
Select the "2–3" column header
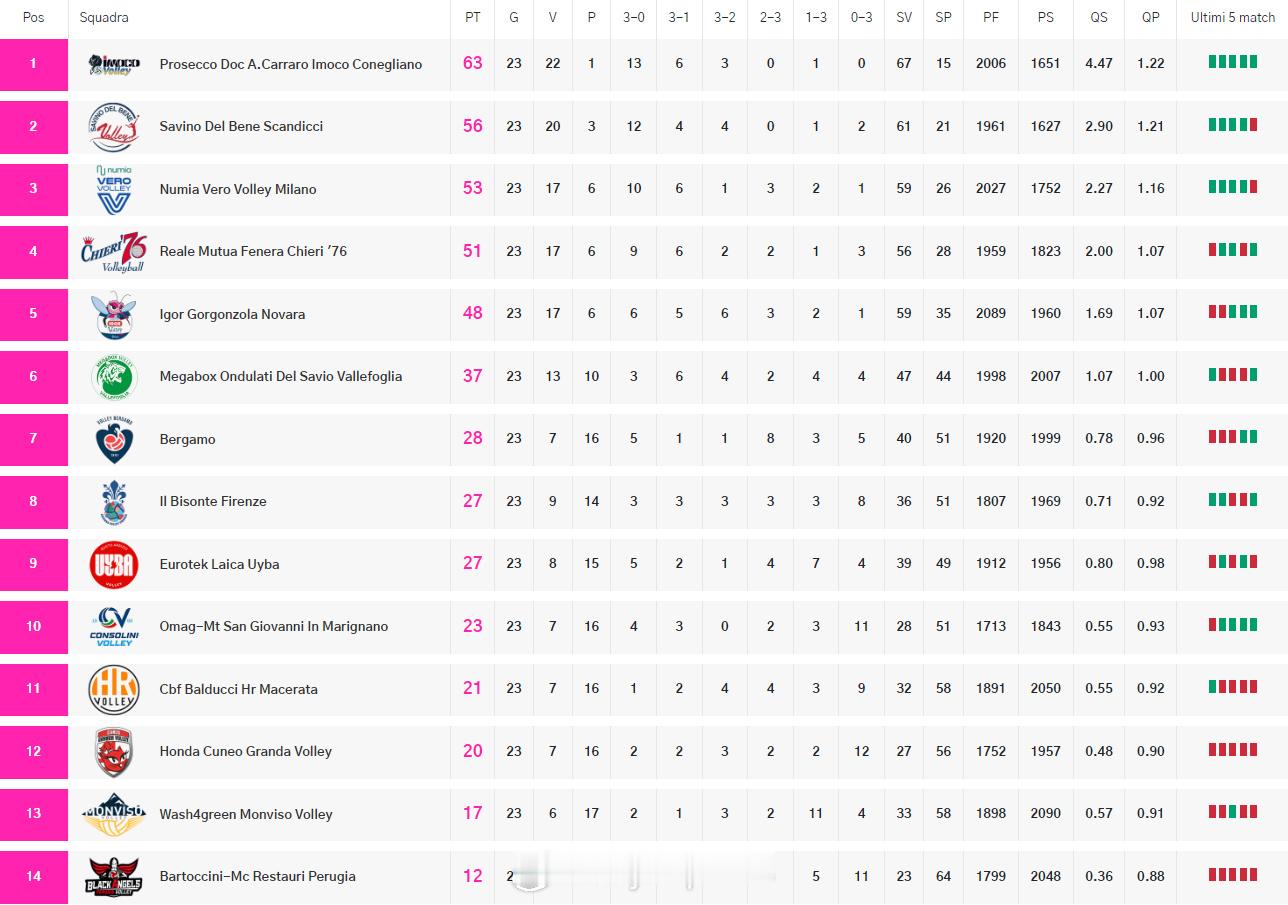point(770,17)
